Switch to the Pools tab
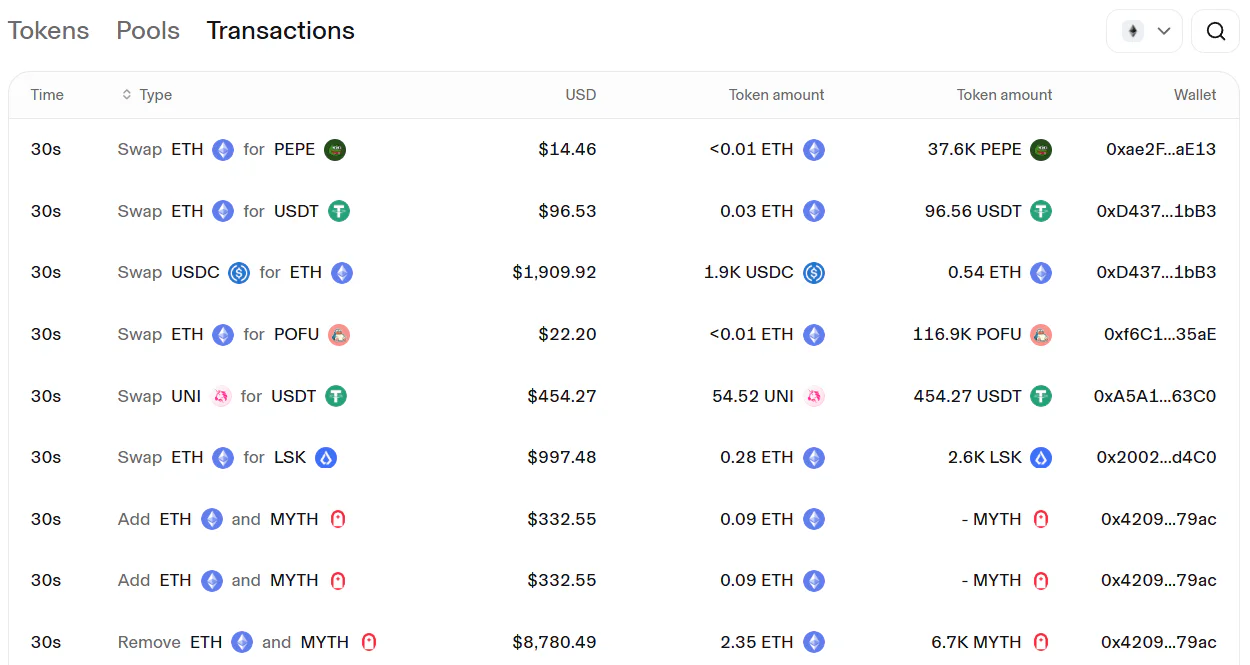Screen dimensions: 1250x665 [x=148, y=31]
